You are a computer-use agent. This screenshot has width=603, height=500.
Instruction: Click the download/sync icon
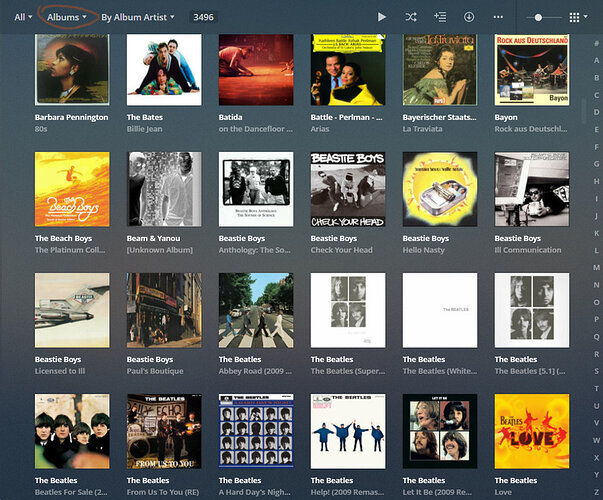coord(469,17)
